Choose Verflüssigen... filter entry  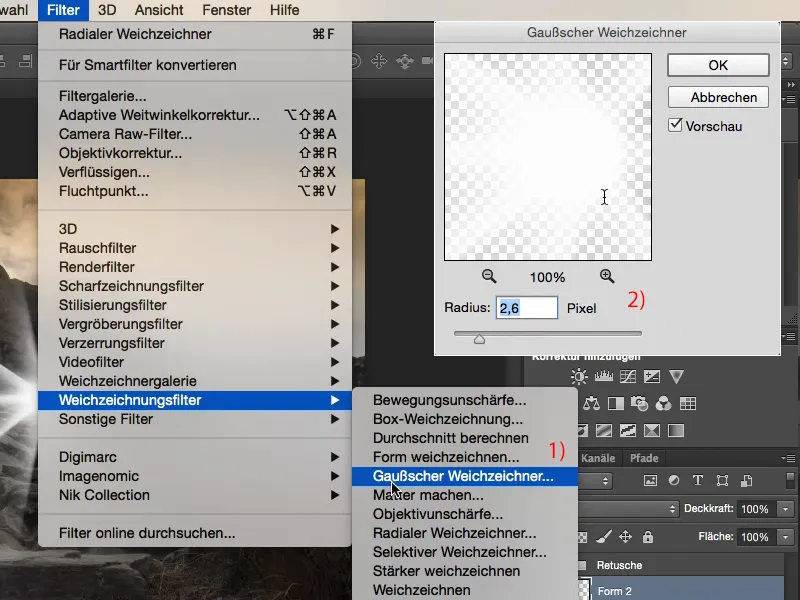195,172
